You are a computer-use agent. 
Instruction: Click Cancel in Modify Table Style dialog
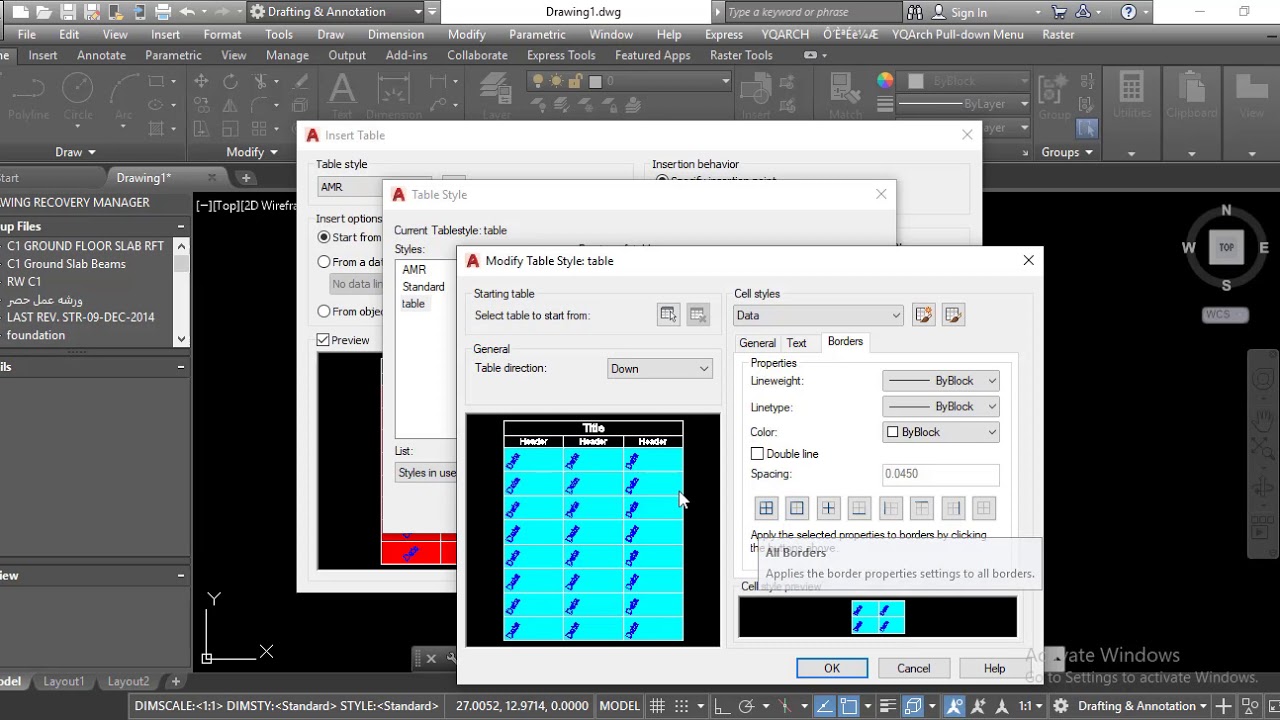pos(913,668)
